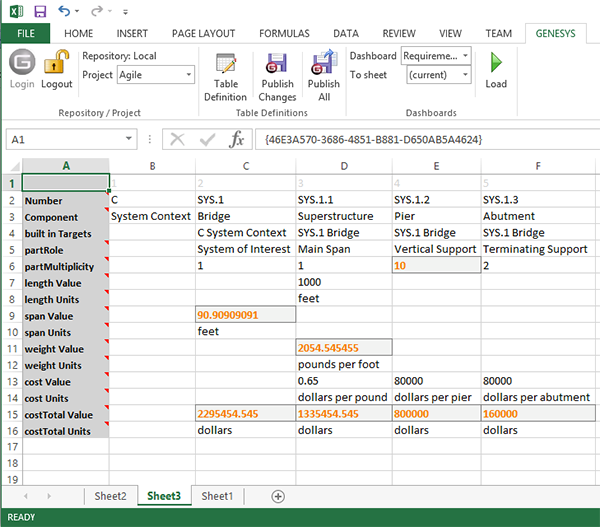Click the Load dashboard arrow icon
This screenshot has width=600, height=527.
point(496,65)
